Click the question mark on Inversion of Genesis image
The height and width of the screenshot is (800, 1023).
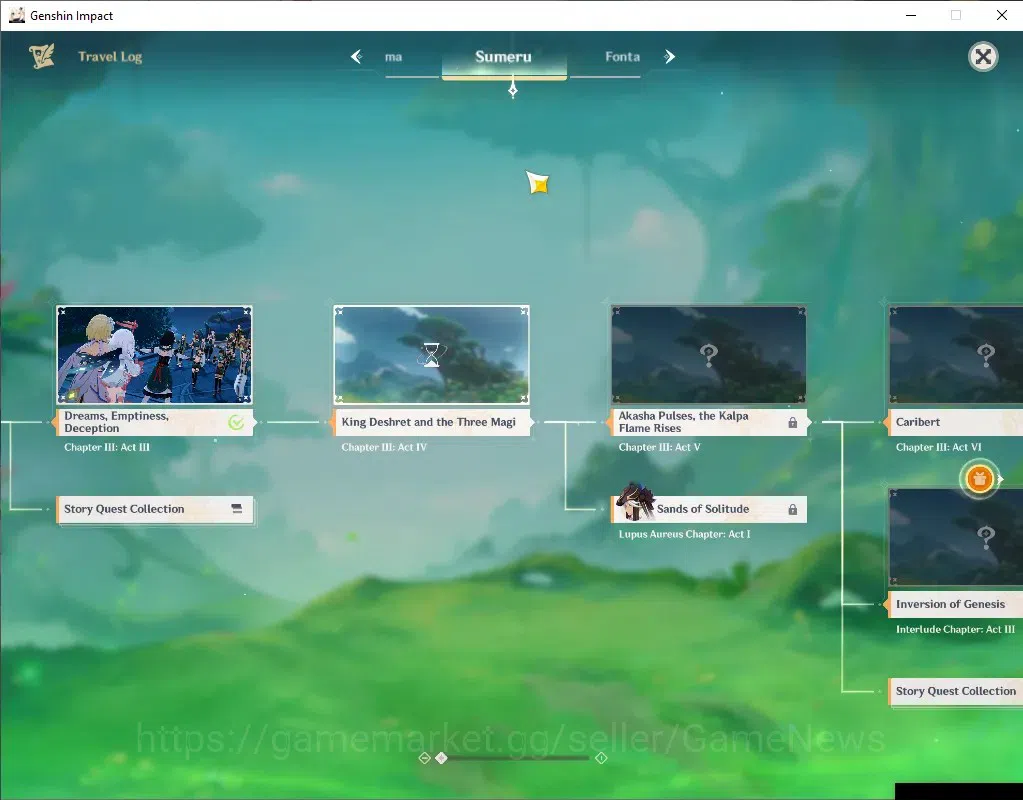click(986, 538)
